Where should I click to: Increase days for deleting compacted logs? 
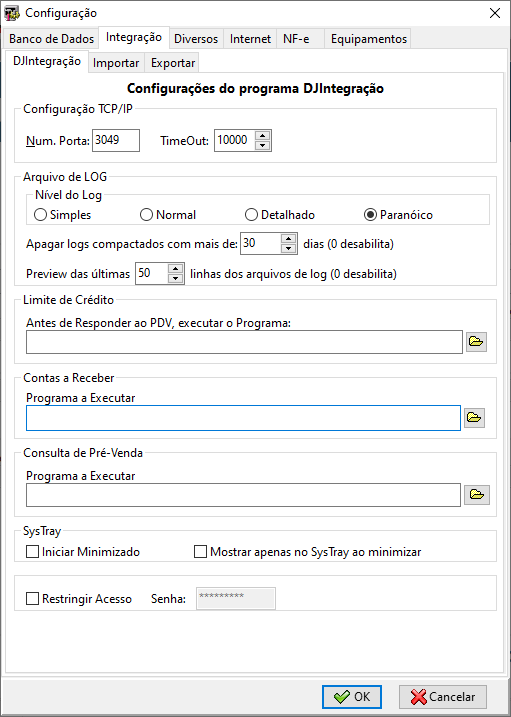[288, 238]
